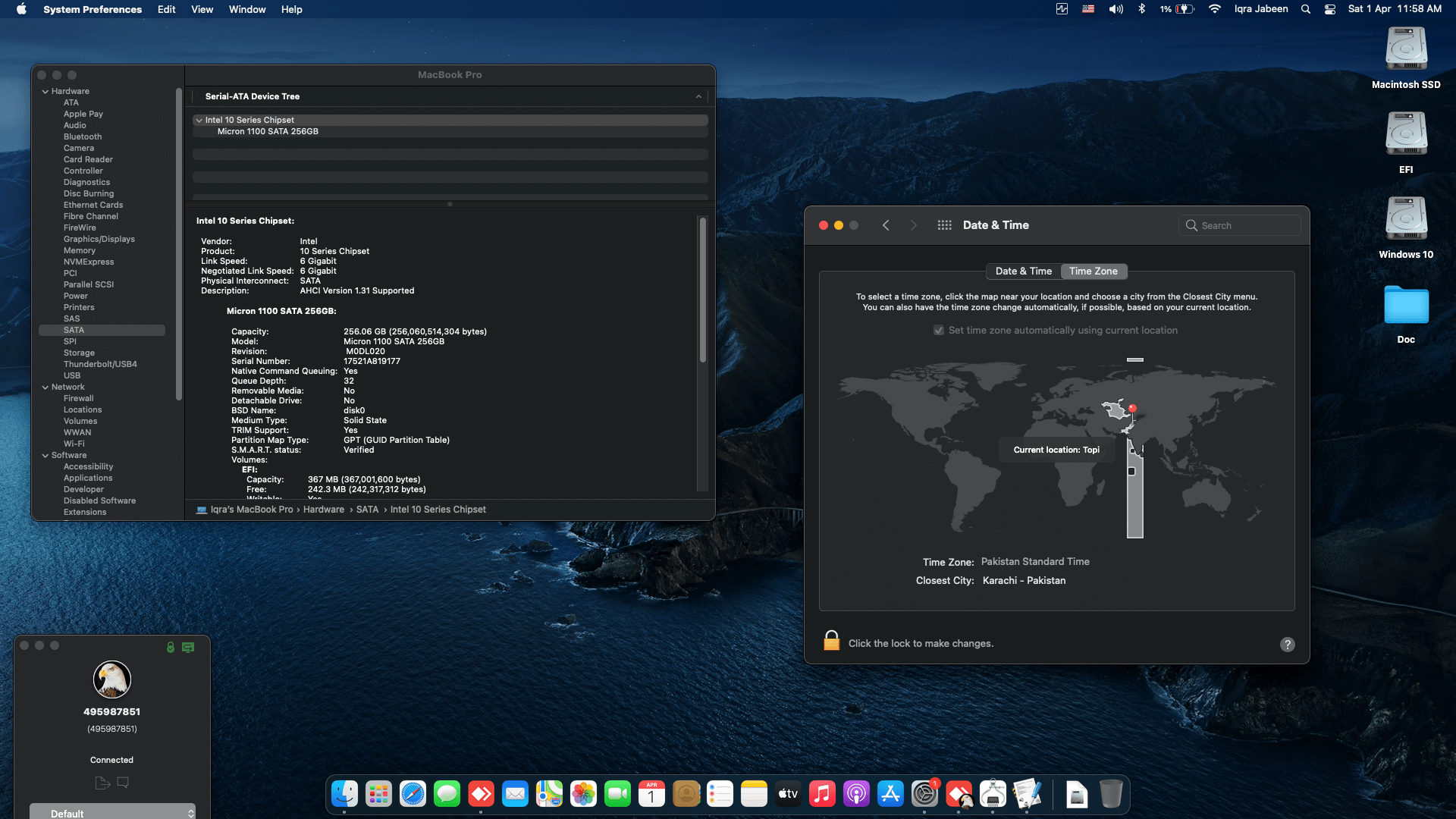Screen dimensions: 1456x819
Task: Collapse the Serial-ATA Device Tree section
Action: tap(698, 96)
